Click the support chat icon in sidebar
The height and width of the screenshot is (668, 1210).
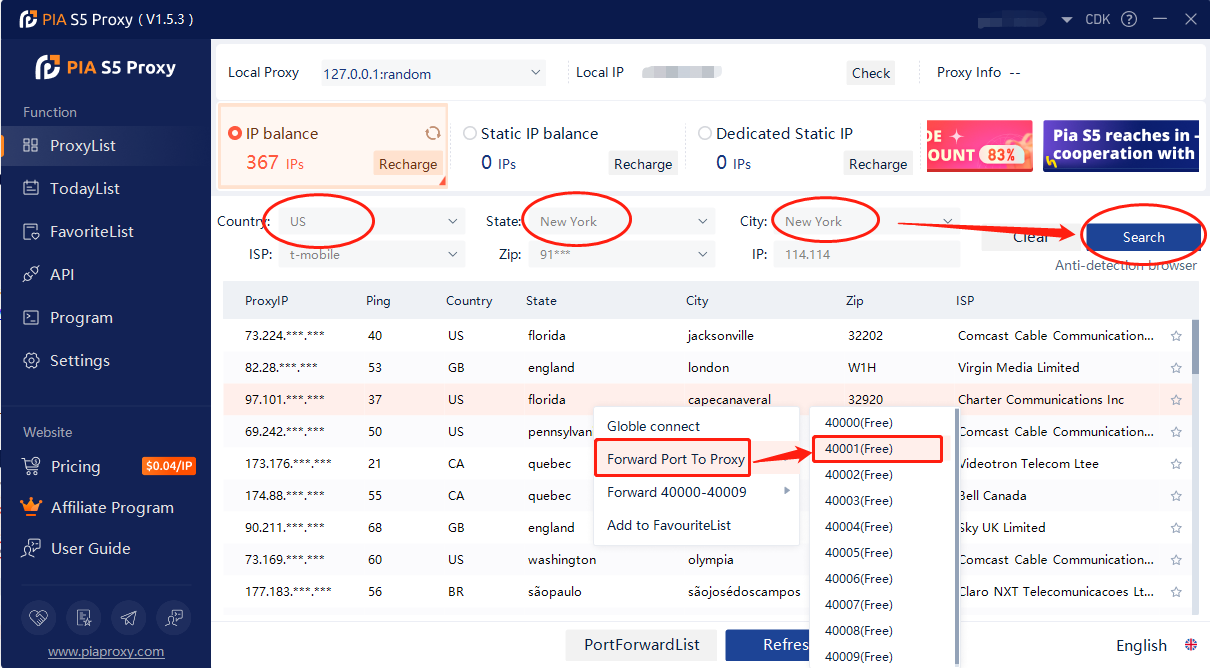[x=173, y=617]
